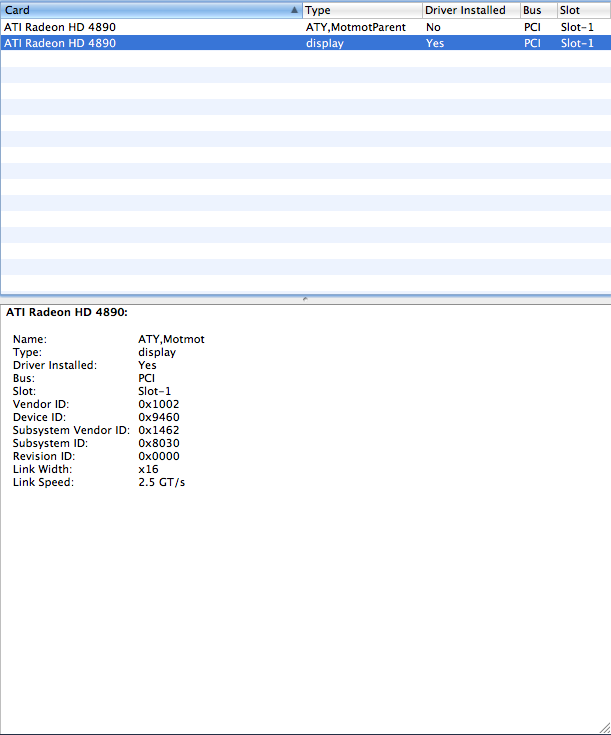Click the PCI bus cell in selected row
The width and height of the screenshot is (611, 735).
coord(532,43)
